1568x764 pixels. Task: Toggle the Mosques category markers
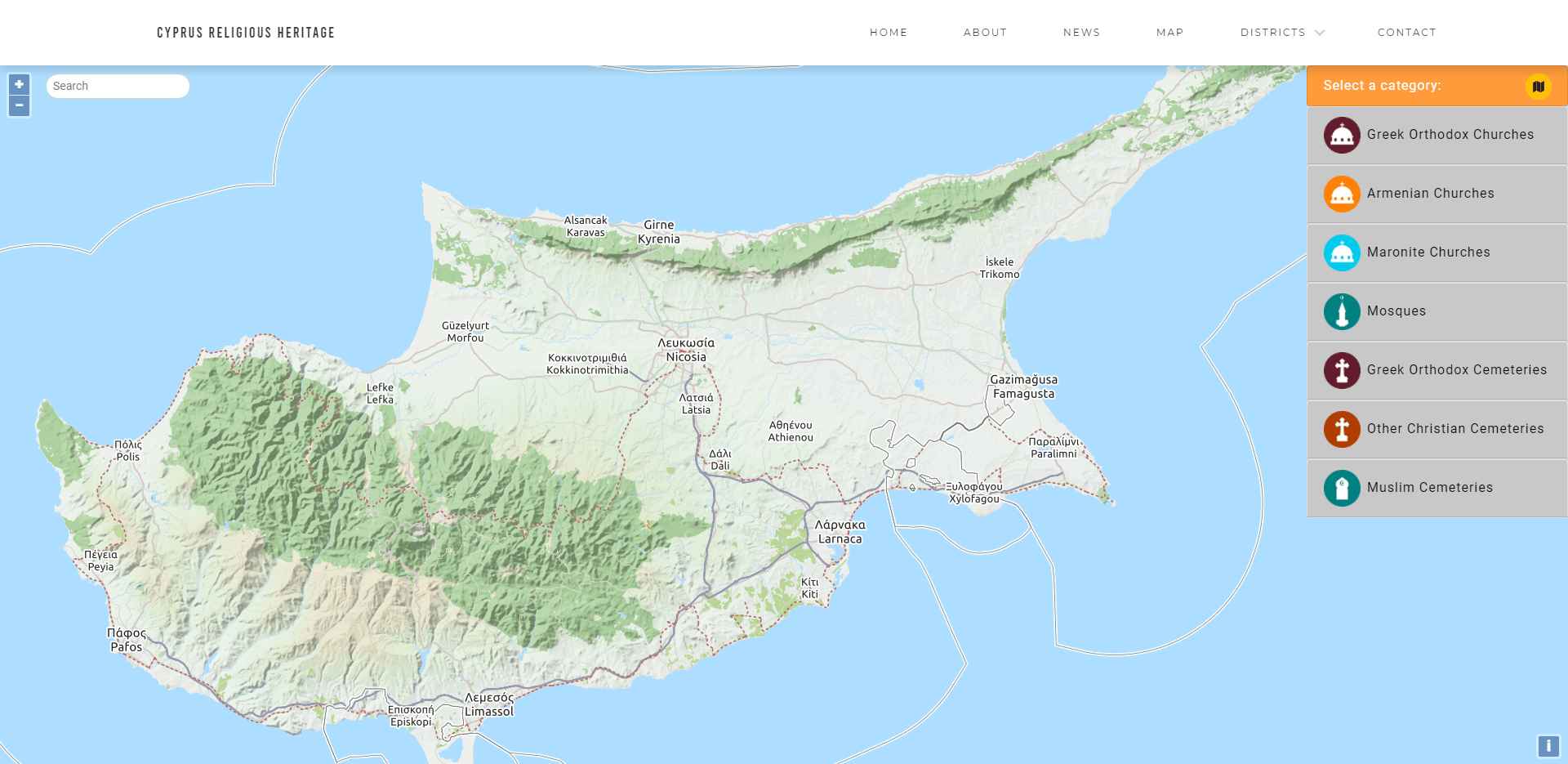pos(1437,311)
